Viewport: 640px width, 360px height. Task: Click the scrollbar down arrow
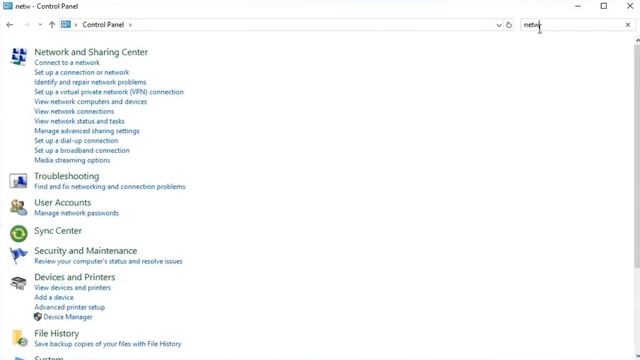(x=637, y=356)
